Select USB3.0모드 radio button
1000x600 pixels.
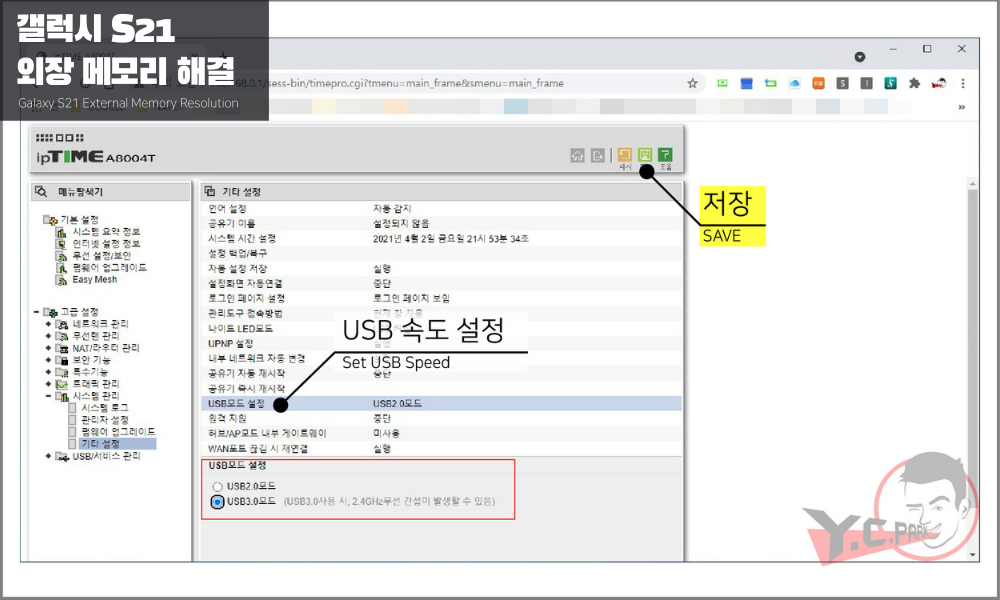(x=217, y=502)
